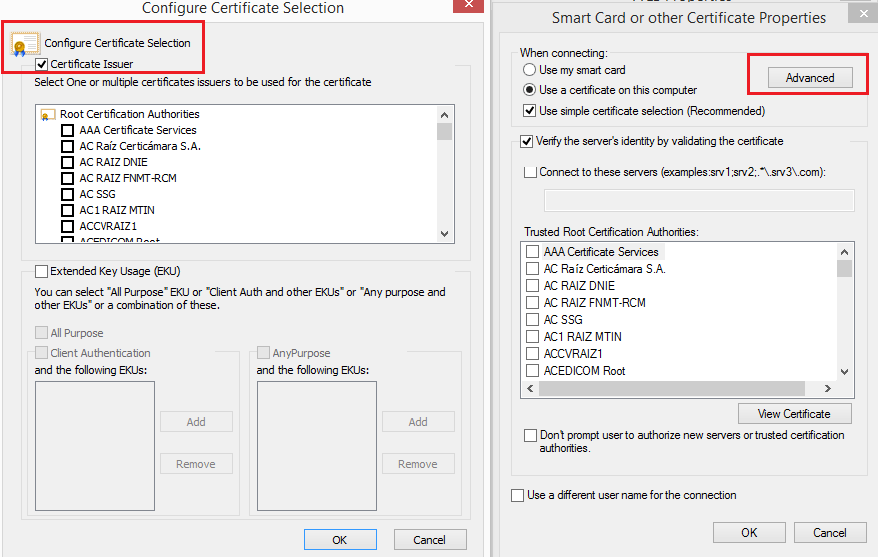This screenshot has height=557, width=878.
Task: Cancel the Smart Card Certificate Properties dialog
Action: click(829, 533)
